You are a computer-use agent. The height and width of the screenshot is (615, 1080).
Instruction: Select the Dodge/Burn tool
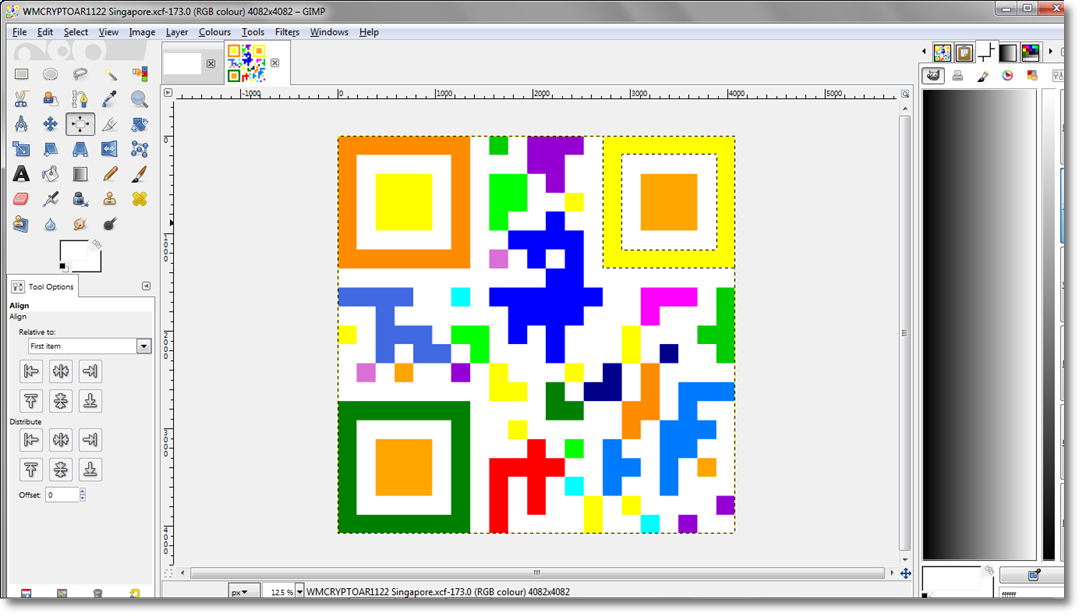point(110,224)
